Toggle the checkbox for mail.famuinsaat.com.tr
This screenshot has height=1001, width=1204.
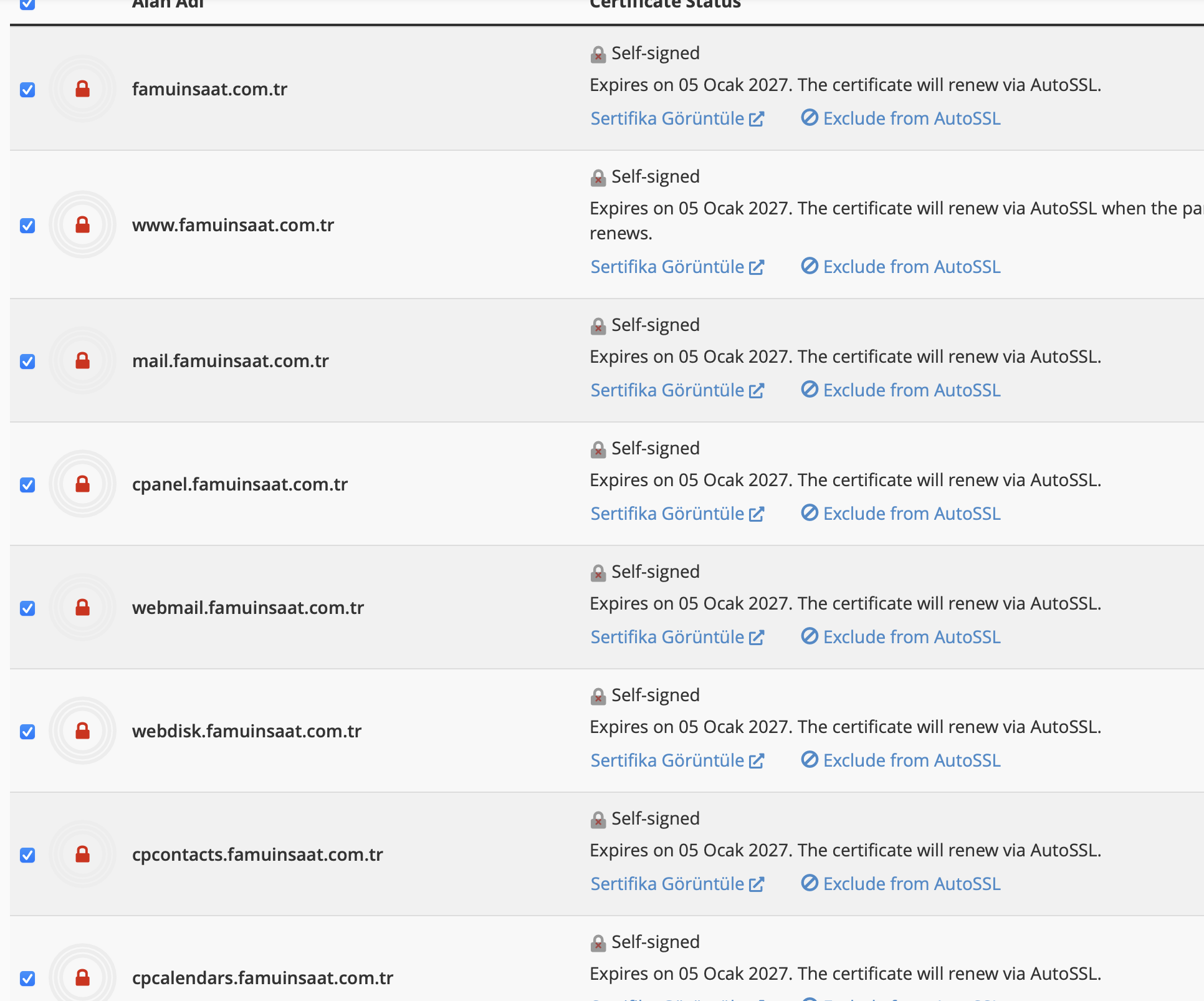[x=27, y=362]
